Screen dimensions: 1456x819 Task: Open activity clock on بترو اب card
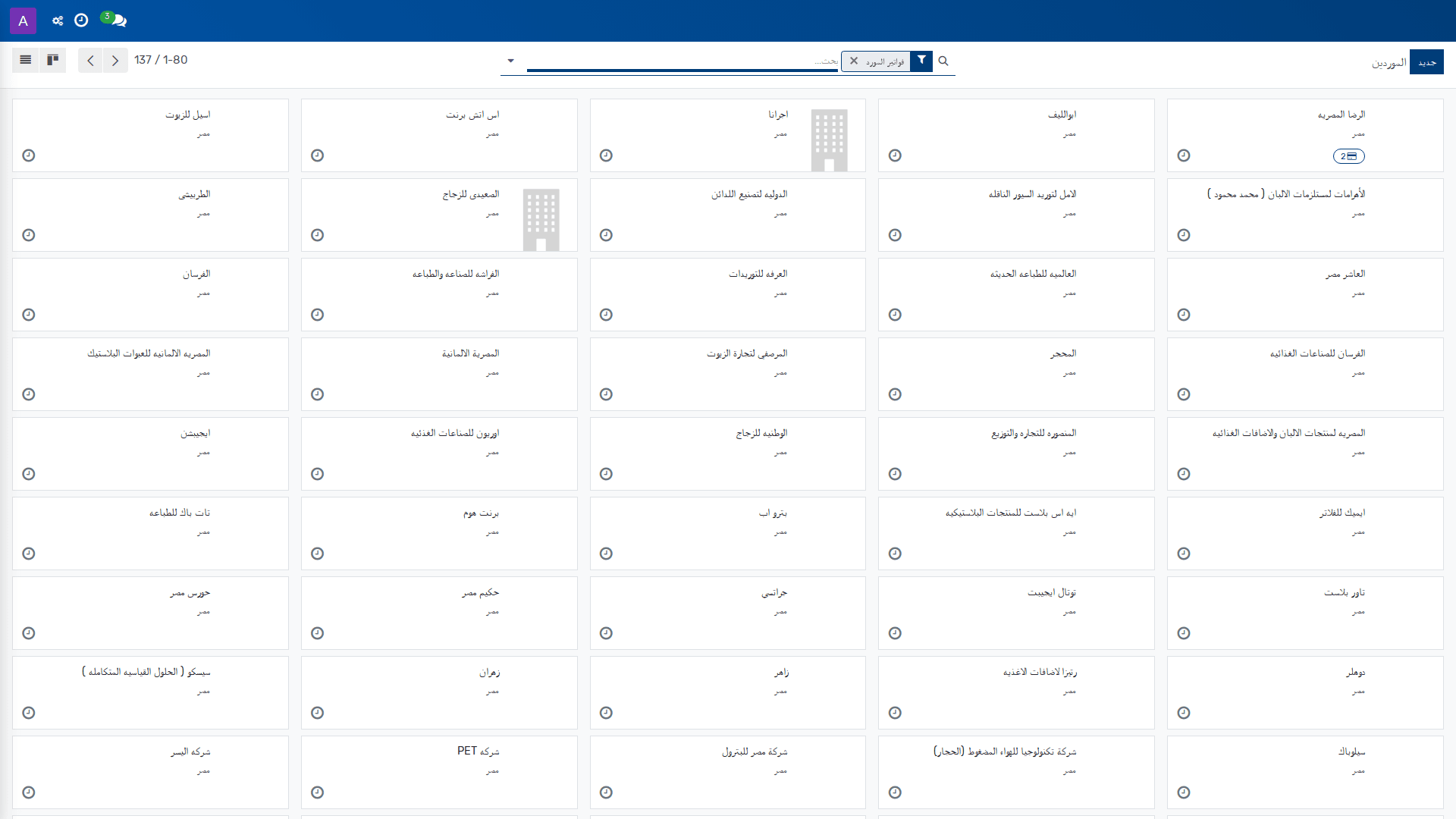click(606, 554)
